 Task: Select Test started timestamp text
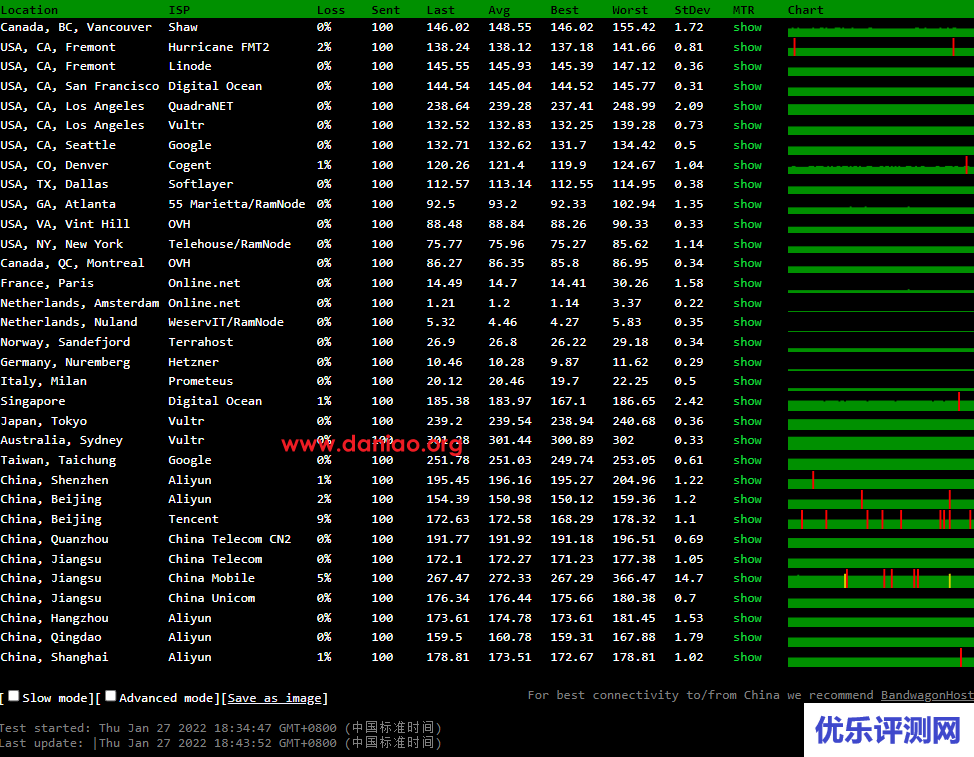[221, 728]
